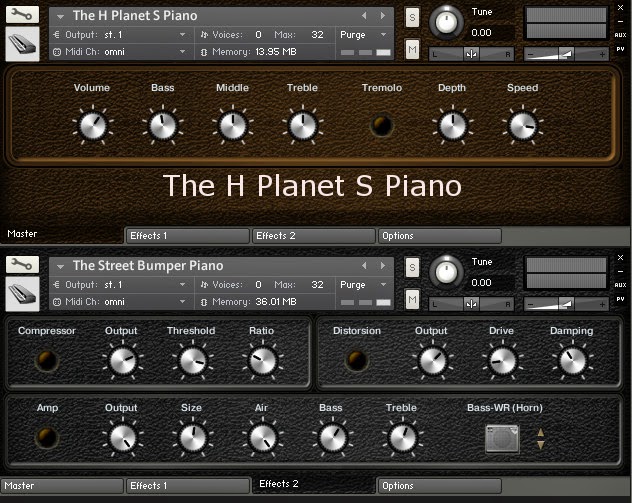The width and height of the screenshot is (632, 503).
Task: Switch to Master tab of H Planet S Piano
Action: pyautogui.click(x=61, y=234)
